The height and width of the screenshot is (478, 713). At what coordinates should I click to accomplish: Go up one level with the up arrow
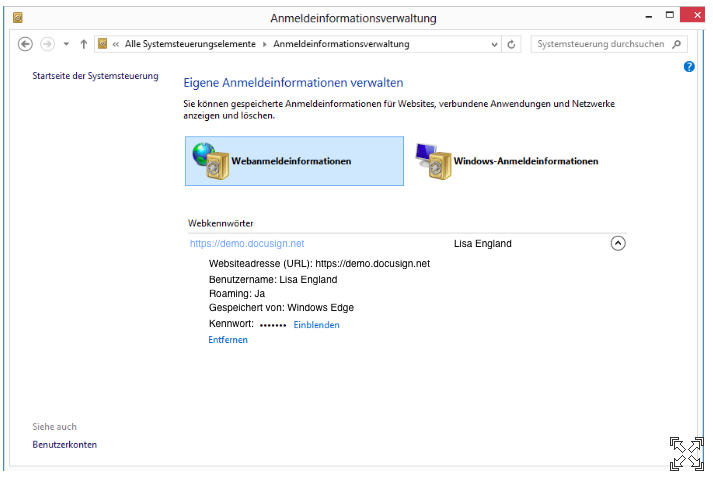[x=84, y=44]
